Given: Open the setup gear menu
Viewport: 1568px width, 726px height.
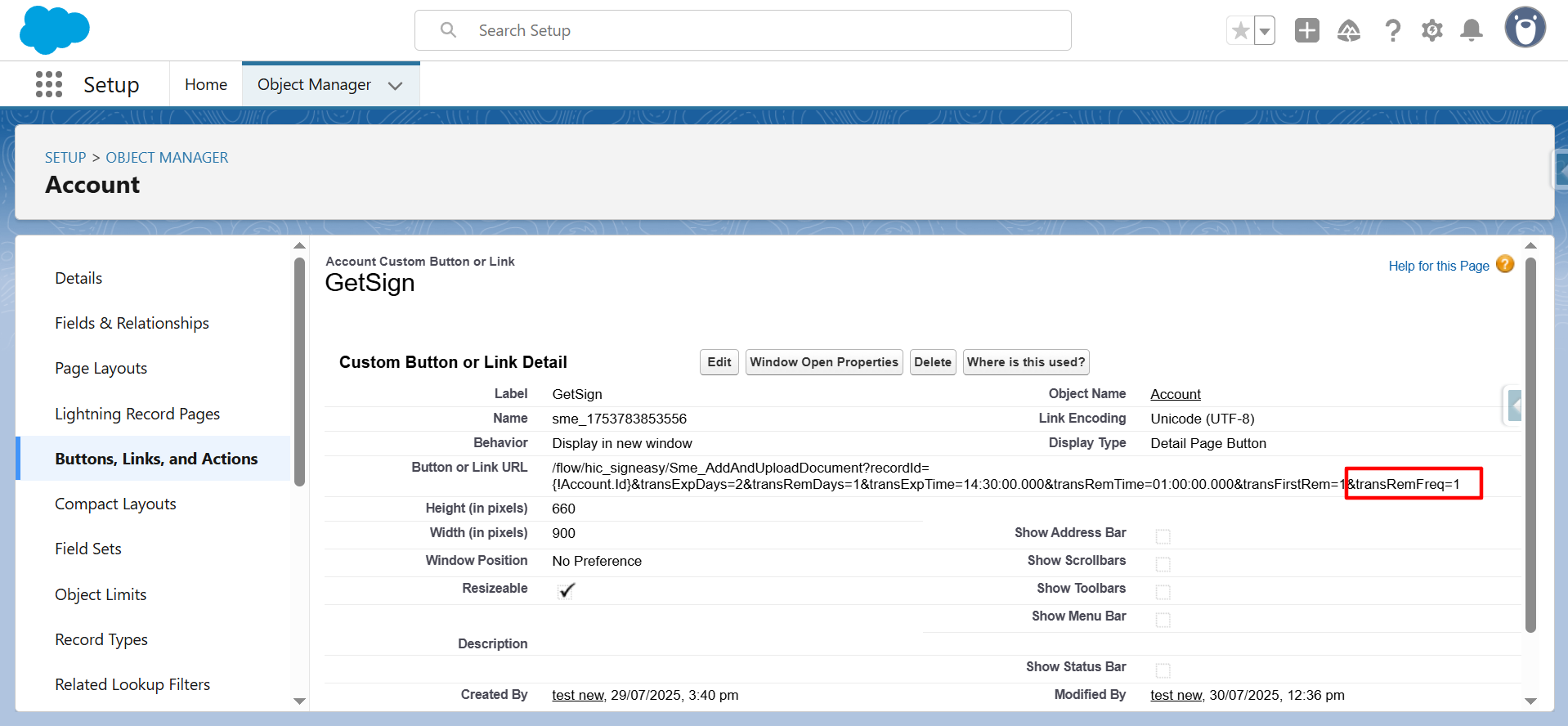Looking at the screenshot, I should (x=1432, y=31).
